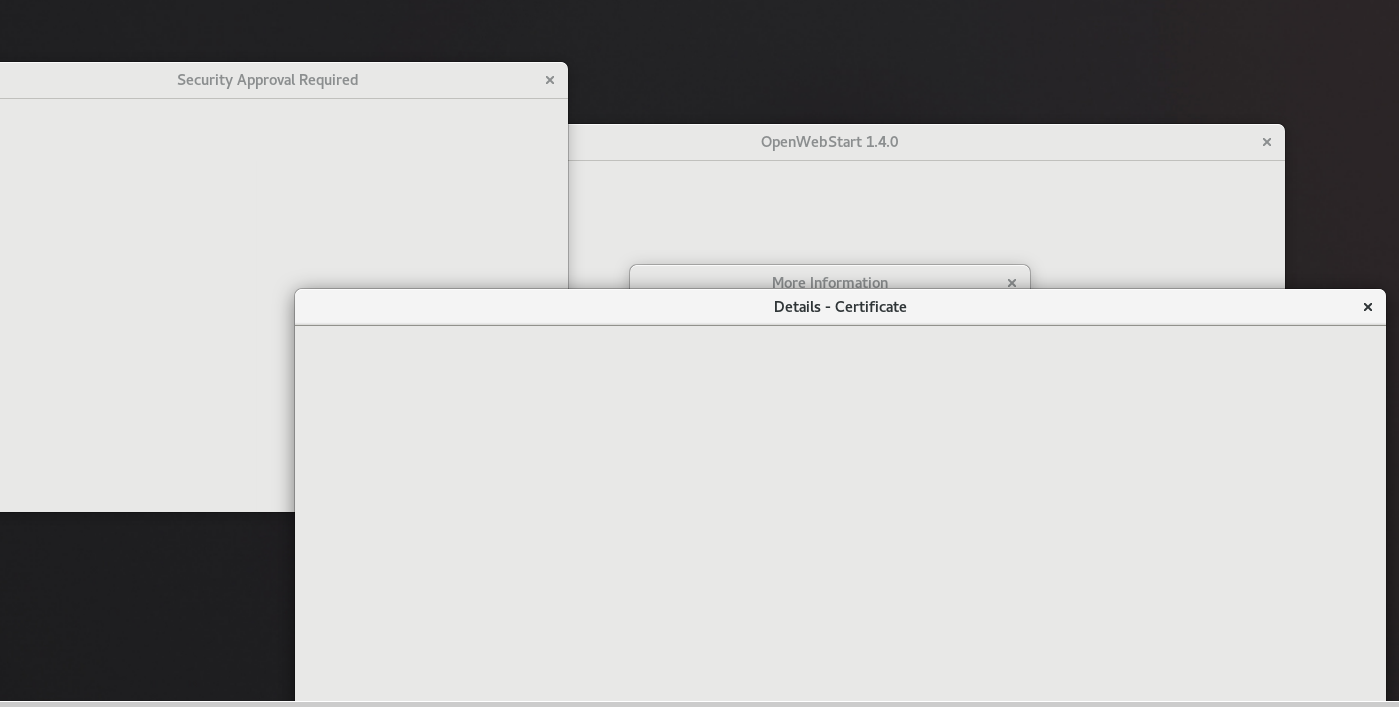Close the Details - Certificate window
Screen dimensions: 1399x707
coord(1368,307)
